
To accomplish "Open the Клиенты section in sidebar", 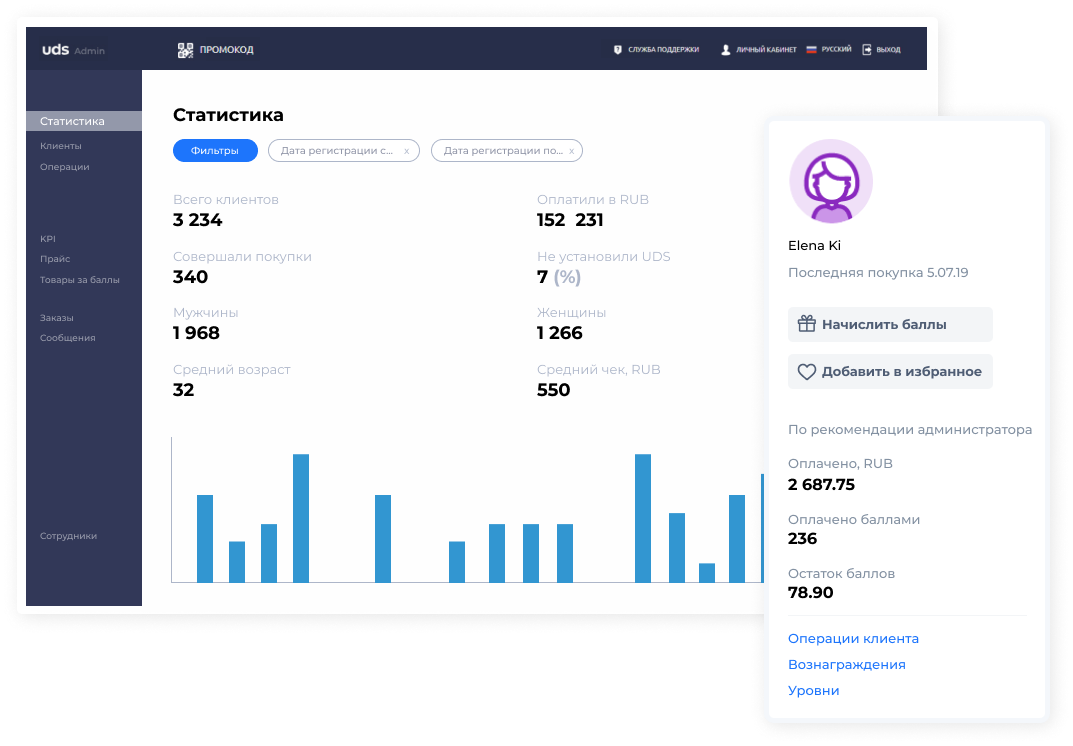I will pyautogui.click(x=61, y=146).
